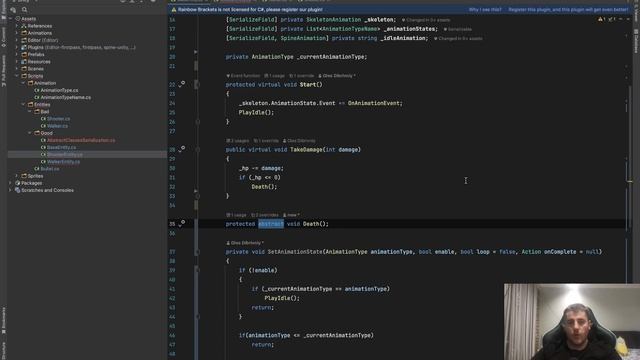Open the red AbstractClassesSerialization.cs file
The height and width of the screenshot is (360, 640).
(x=81, y=140)
